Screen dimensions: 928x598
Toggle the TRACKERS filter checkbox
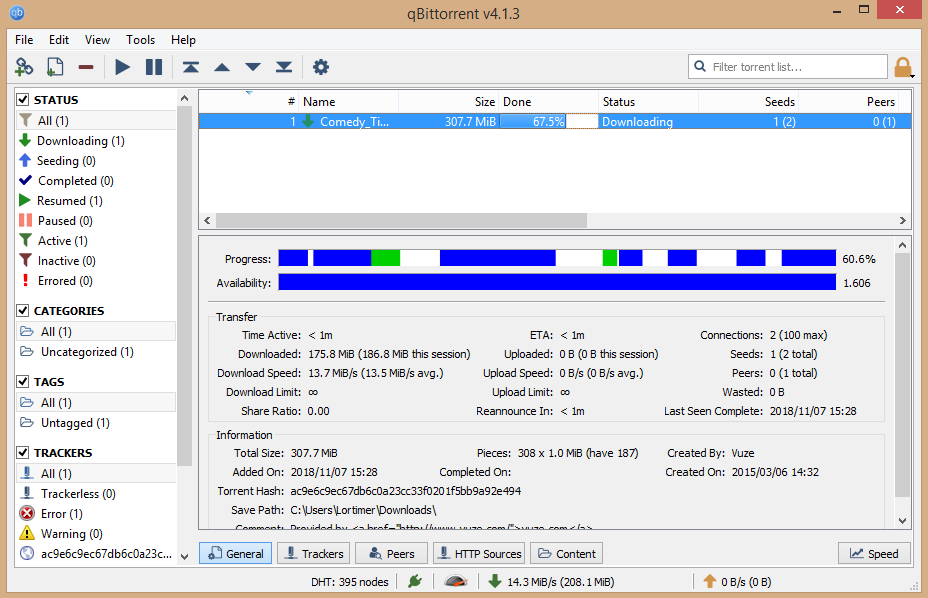(23, 452)
